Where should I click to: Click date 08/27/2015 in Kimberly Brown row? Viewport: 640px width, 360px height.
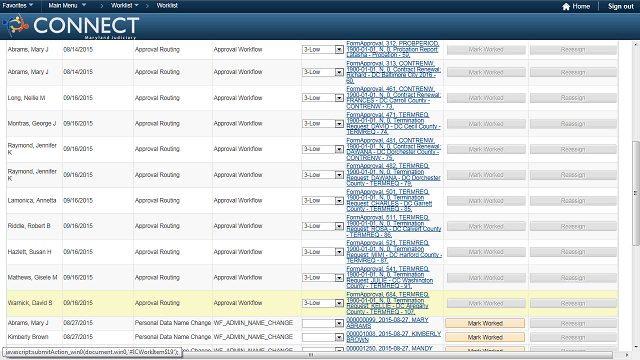[x=78, y=337]
